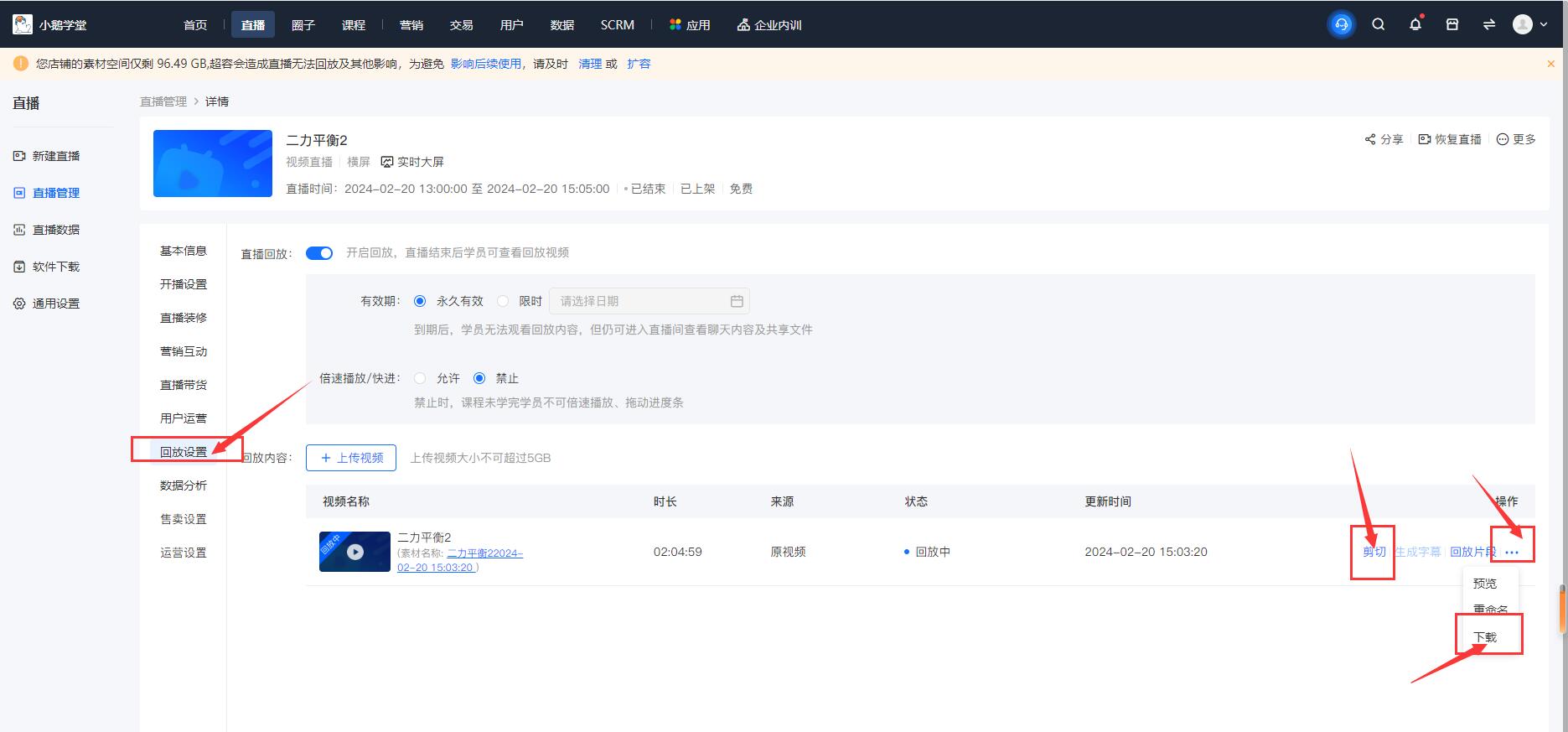Dismiss the storage warning banner
Viewport: 1568px width, 732px height.
pos(1550,64)
